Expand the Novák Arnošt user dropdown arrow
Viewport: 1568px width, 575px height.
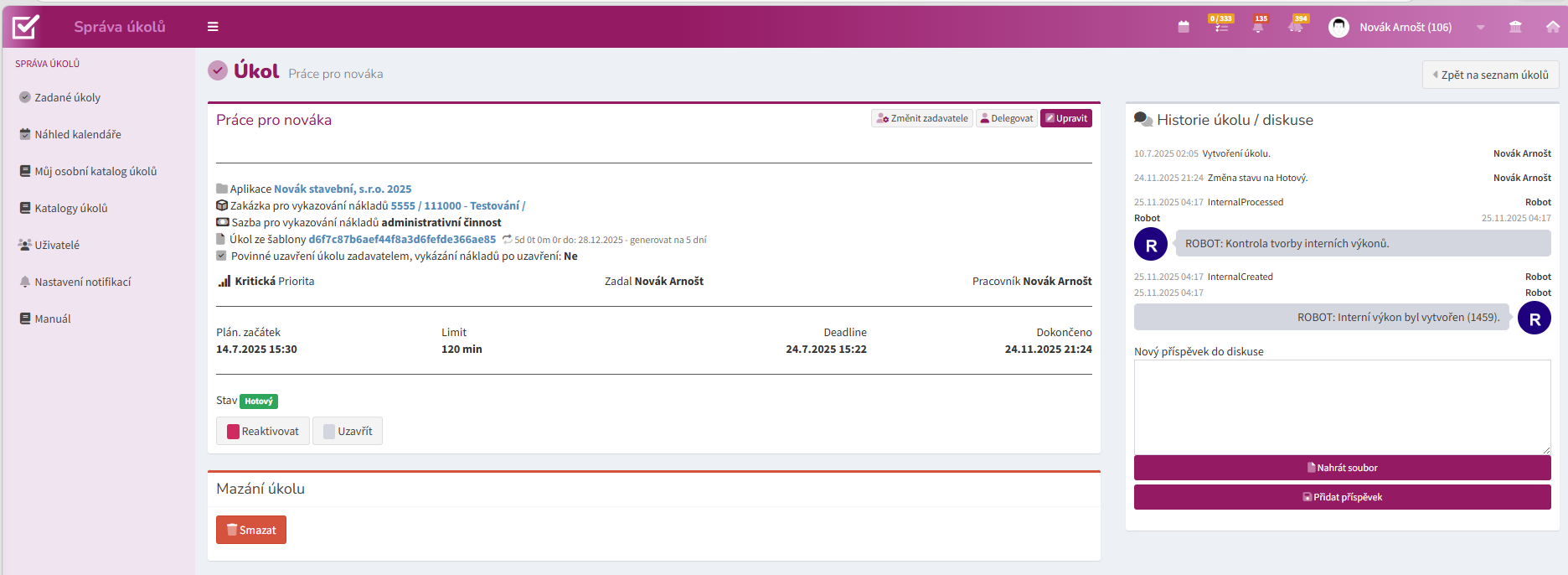coord(1481,27)
